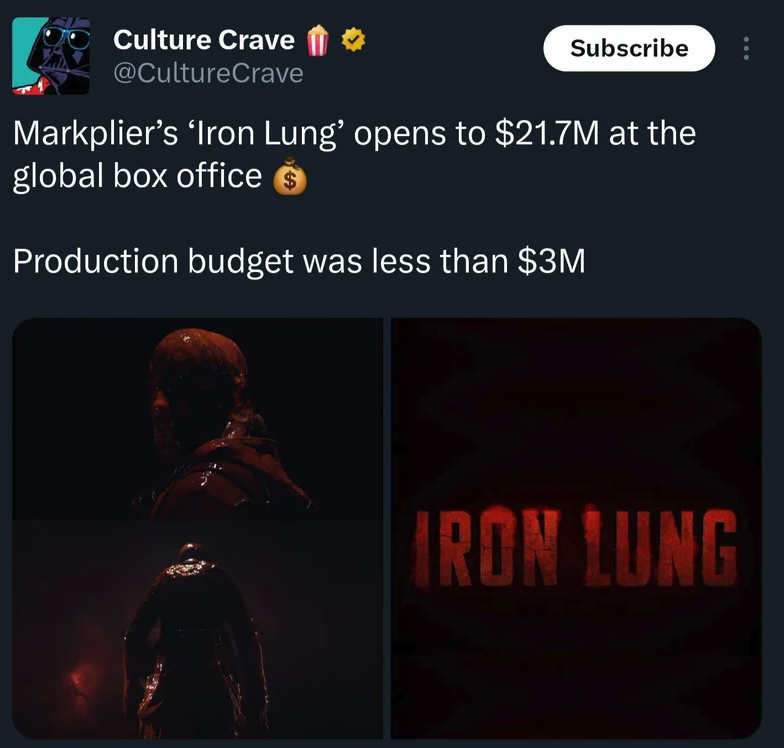Image resolution: width=784 pixels, height=748 pixels.
Task: Open the @CultureCrave handle link
Action: coord(208,74)
